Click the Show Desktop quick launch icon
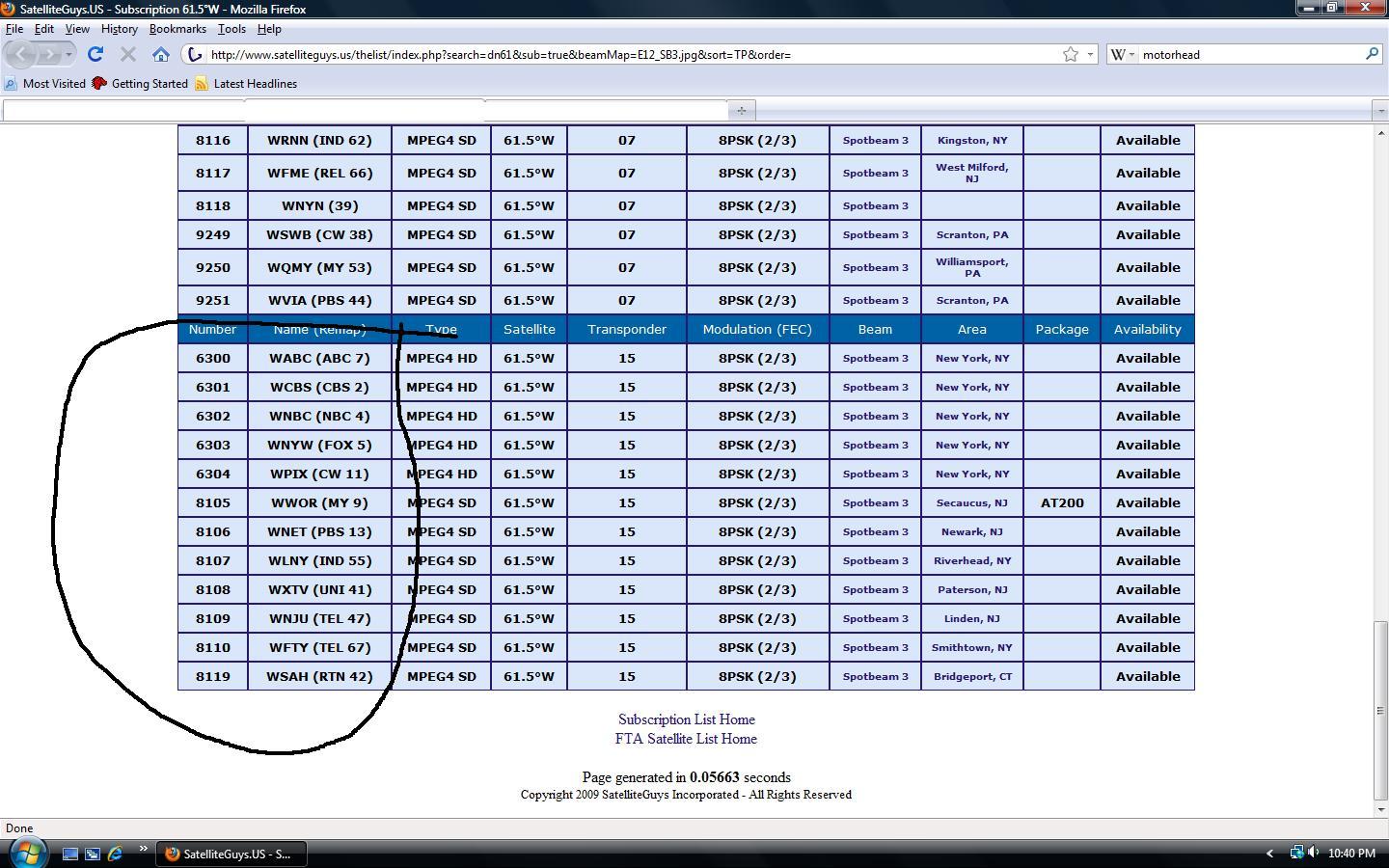 (x=70, y=854)
